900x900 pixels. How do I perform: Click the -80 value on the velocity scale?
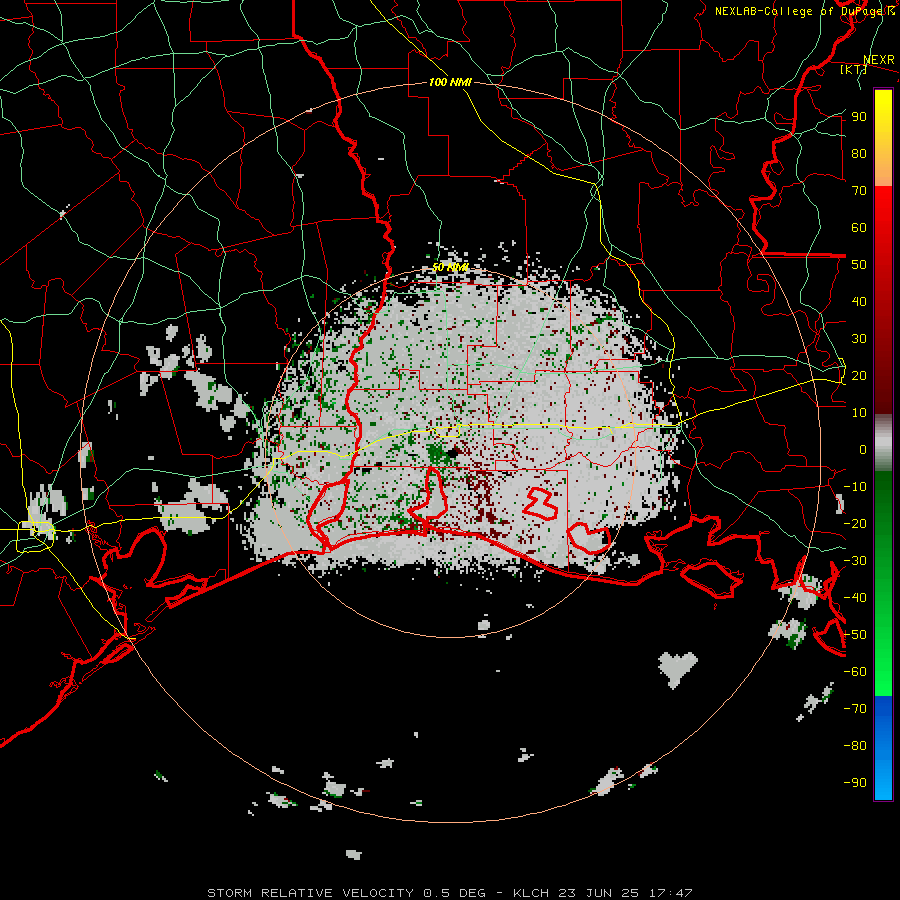click(855, 746)
